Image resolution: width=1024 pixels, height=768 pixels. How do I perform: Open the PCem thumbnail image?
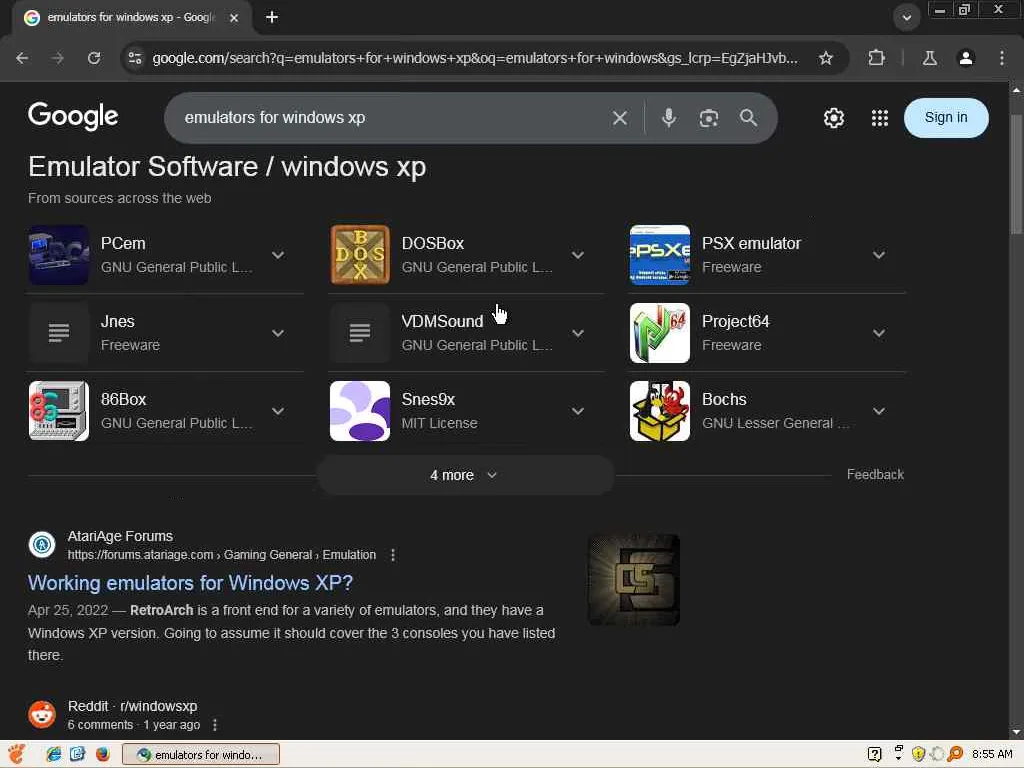pos(59,255)
